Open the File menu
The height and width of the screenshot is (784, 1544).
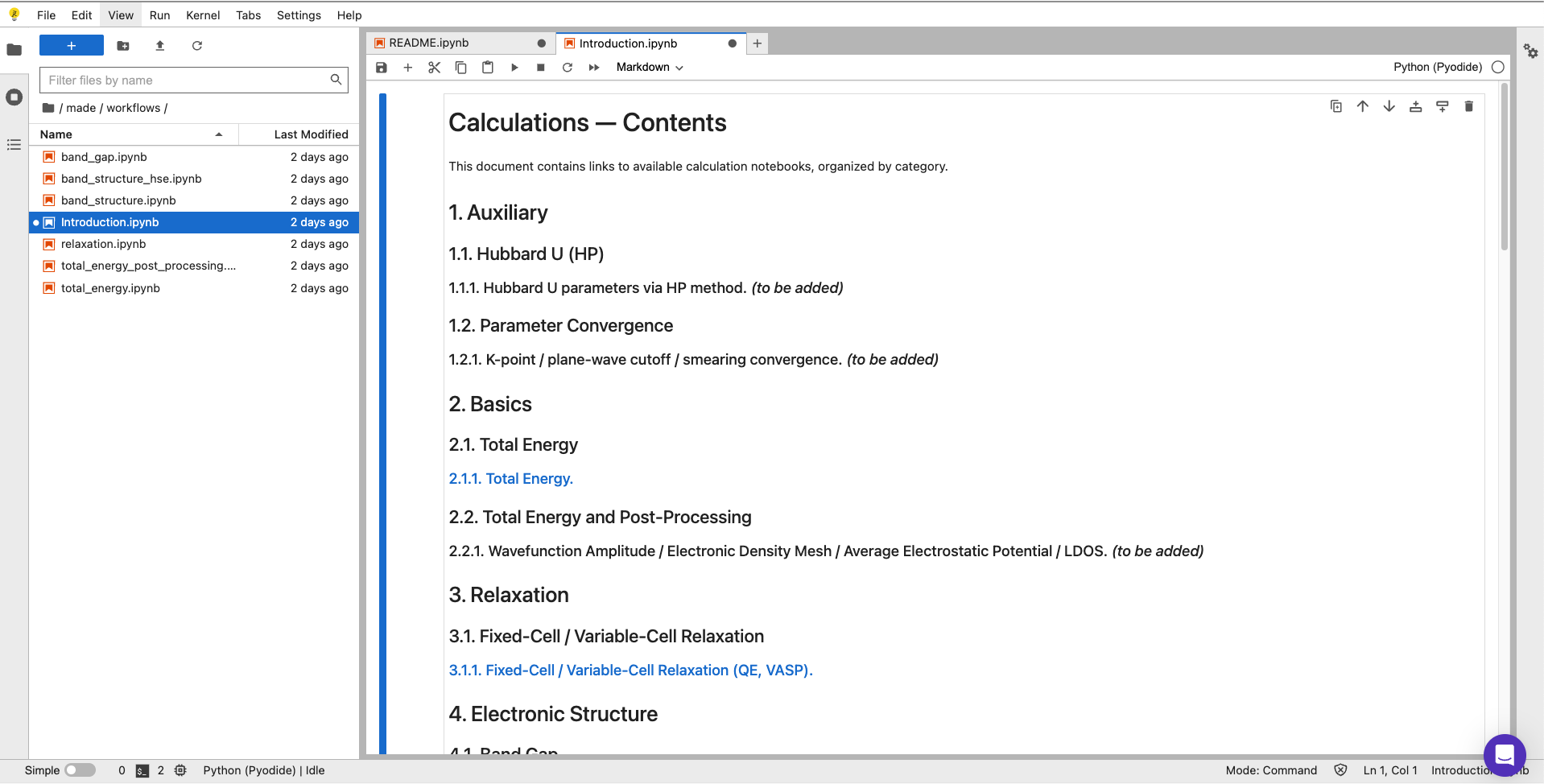point(47,15)
